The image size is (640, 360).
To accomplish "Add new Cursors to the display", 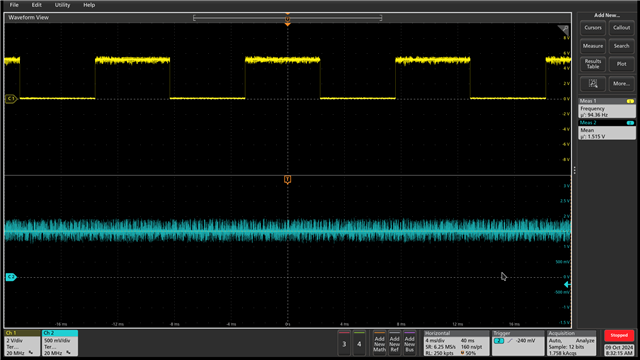I will [593, 28].
